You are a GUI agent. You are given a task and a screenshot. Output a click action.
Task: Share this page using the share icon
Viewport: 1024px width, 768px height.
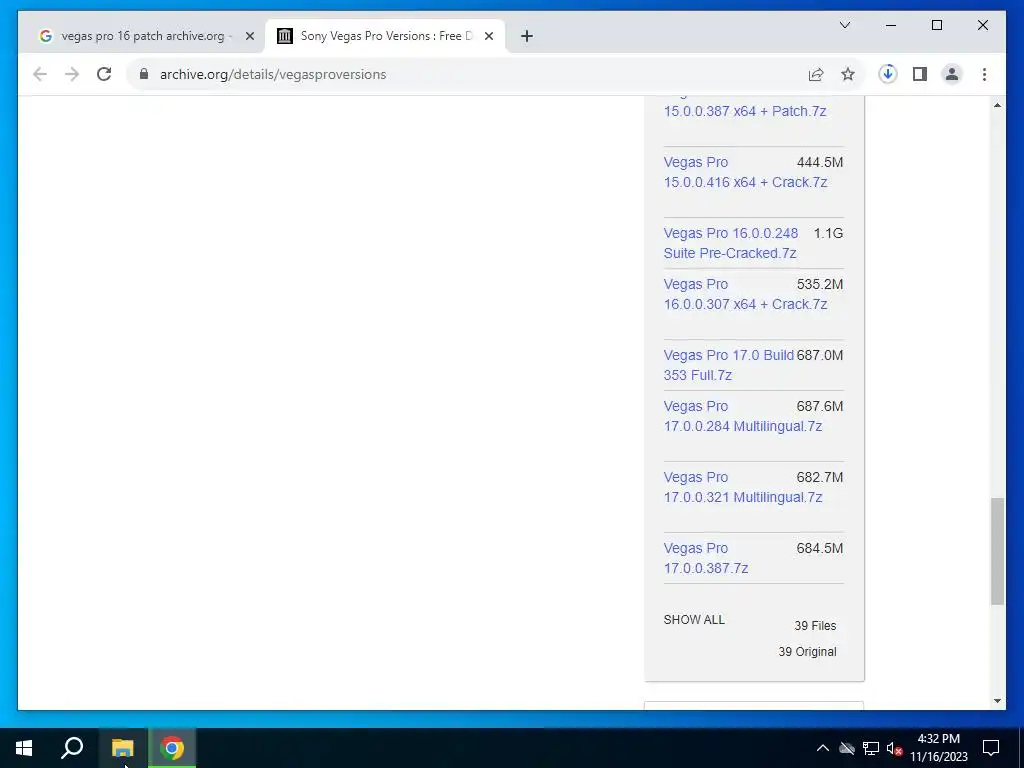coord(816,74)
